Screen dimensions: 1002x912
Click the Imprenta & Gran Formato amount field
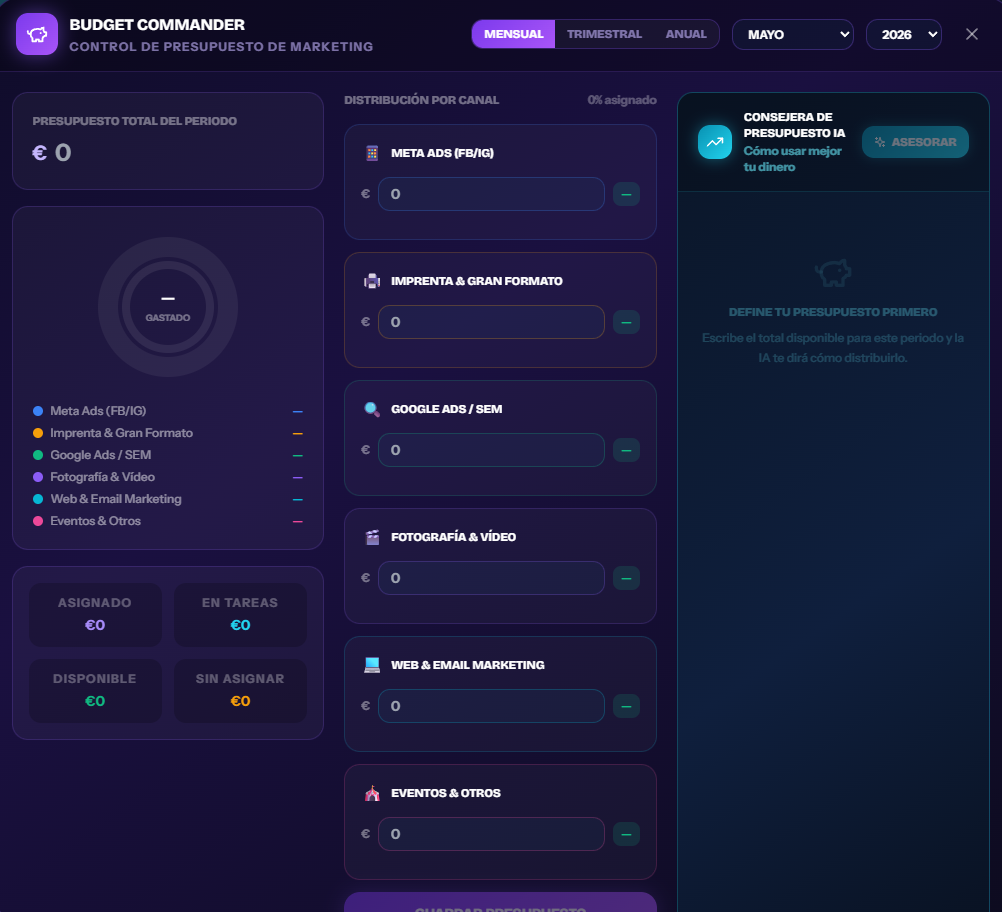tap(491, 322)
